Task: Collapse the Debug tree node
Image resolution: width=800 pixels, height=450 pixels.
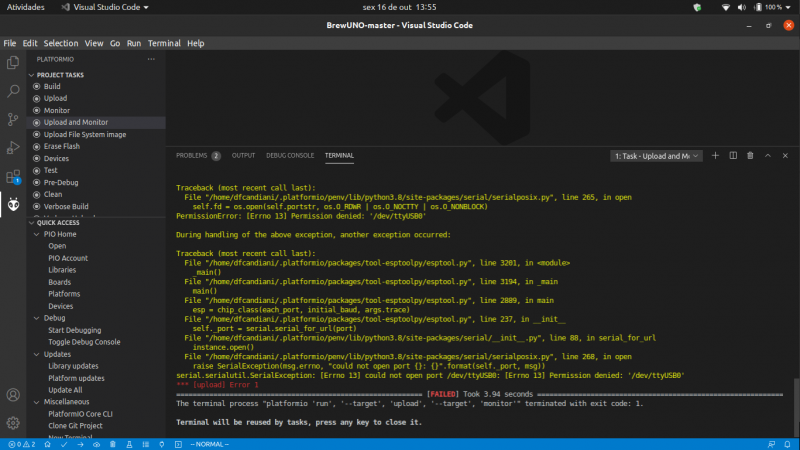Action: click(x=37, y=318)
